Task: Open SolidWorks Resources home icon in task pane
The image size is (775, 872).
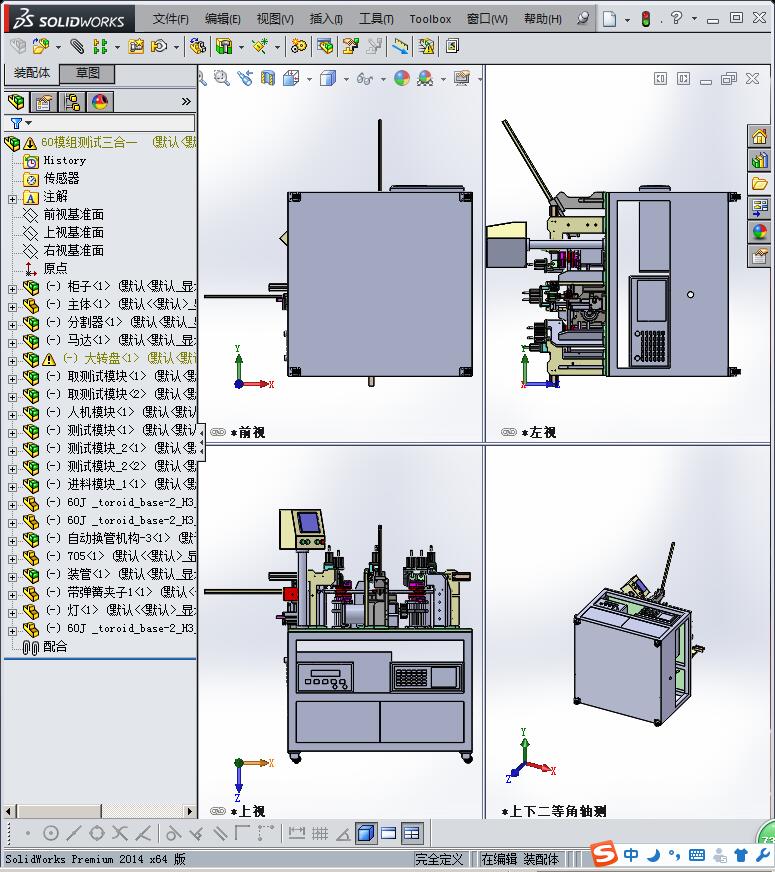Action: point(759,136)
